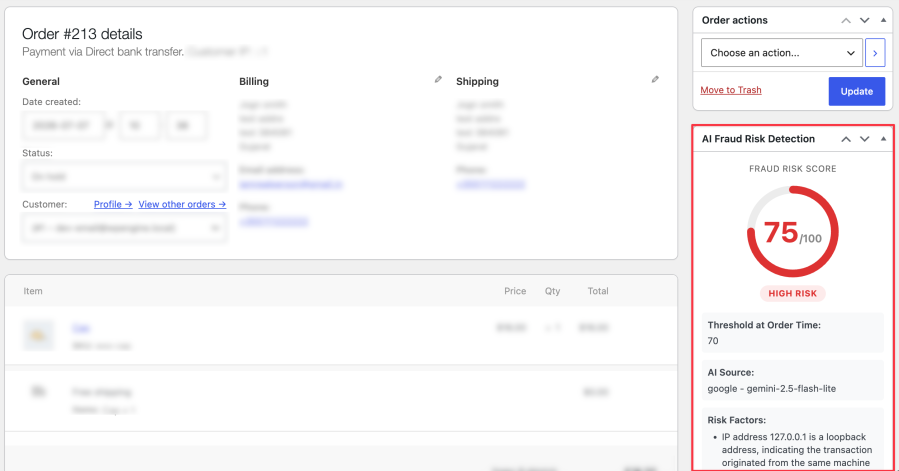Click the 'Risk Factors:' heading
Screen dimensions: 899x471
pos(736,420)
